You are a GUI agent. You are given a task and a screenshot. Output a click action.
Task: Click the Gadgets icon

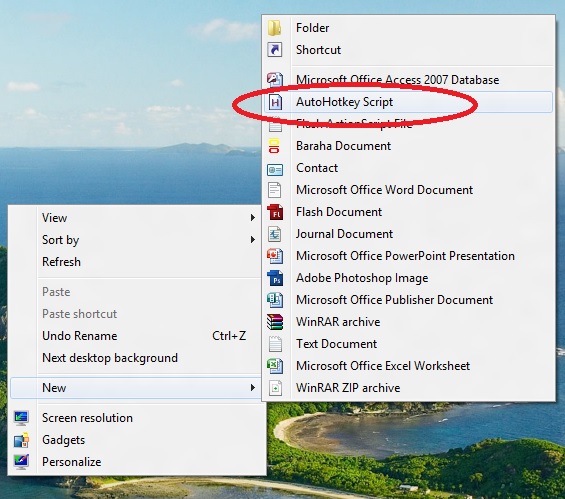[x=21, y=440]
